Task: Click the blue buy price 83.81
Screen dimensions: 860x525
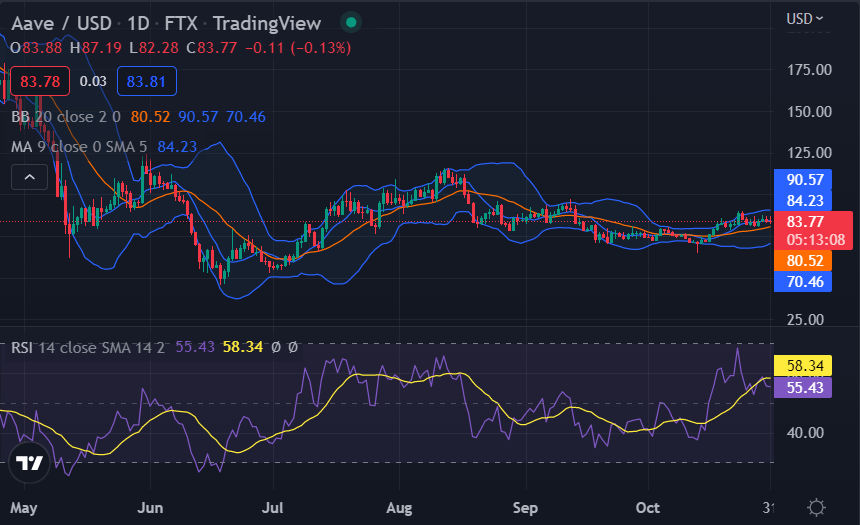Action: pyautogui.click(x=146, y=81)
